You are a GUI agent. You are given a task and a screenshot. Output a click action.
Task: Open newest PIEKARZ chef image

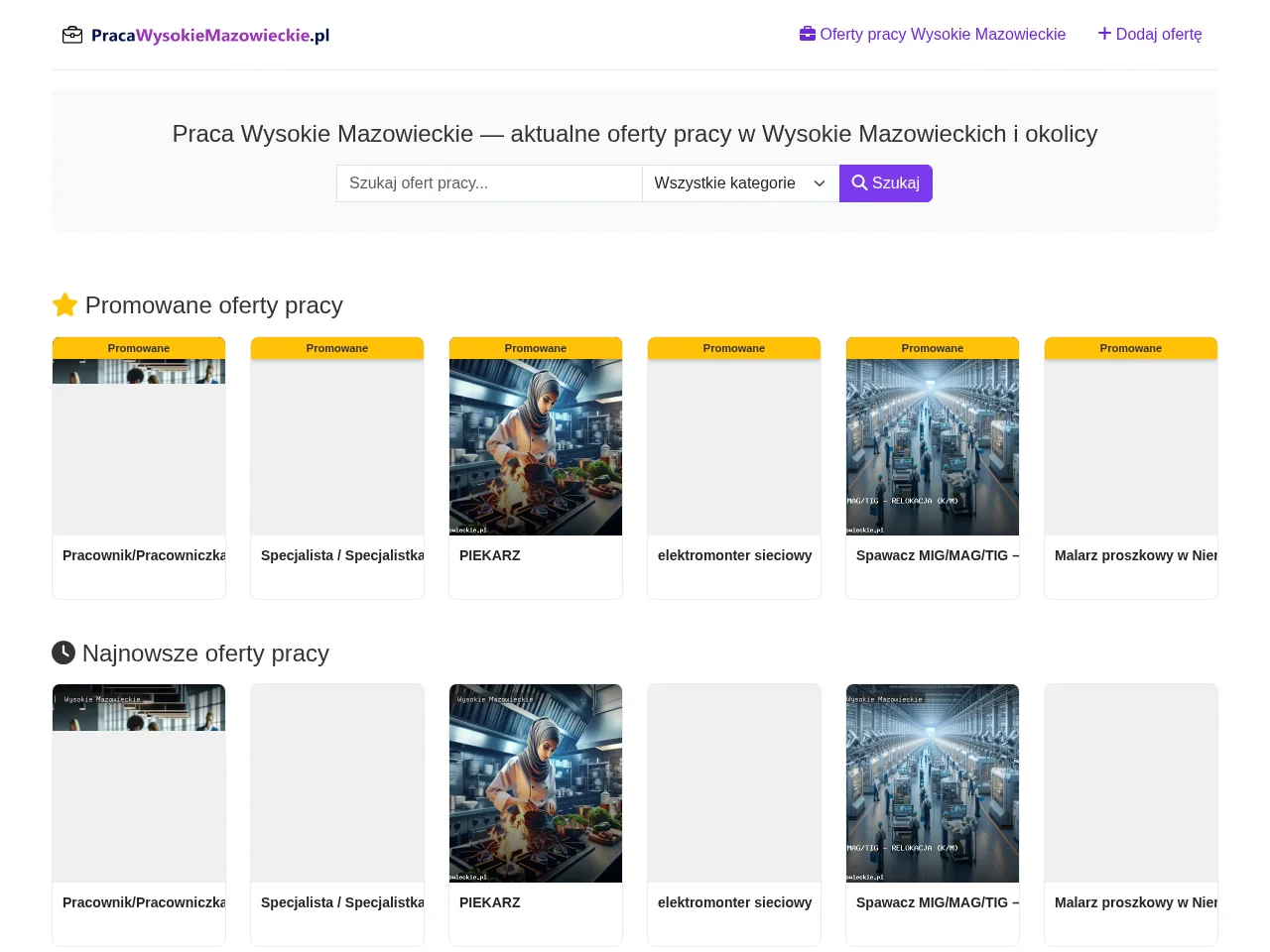point(536,783)
